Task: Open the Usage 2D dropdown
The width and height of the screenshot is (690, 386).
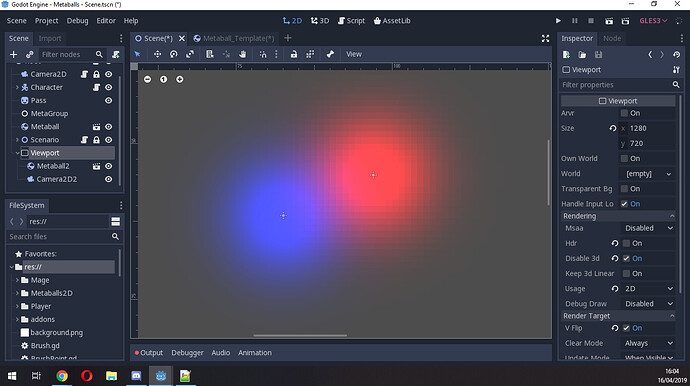Action: point(648,289)
